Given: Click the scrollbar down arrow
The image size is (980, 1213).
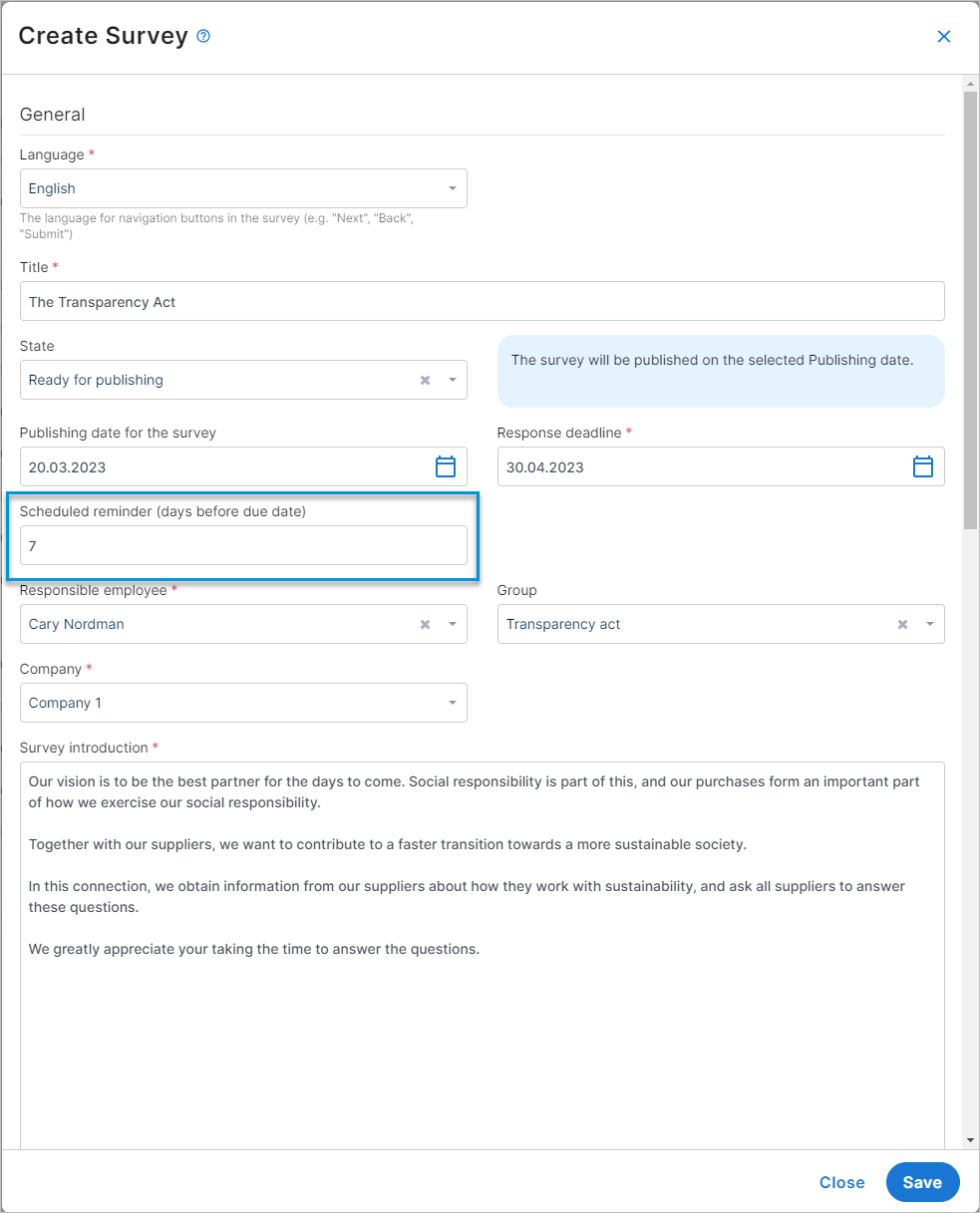Looking at the screenshot, I should coord(970,1139).
